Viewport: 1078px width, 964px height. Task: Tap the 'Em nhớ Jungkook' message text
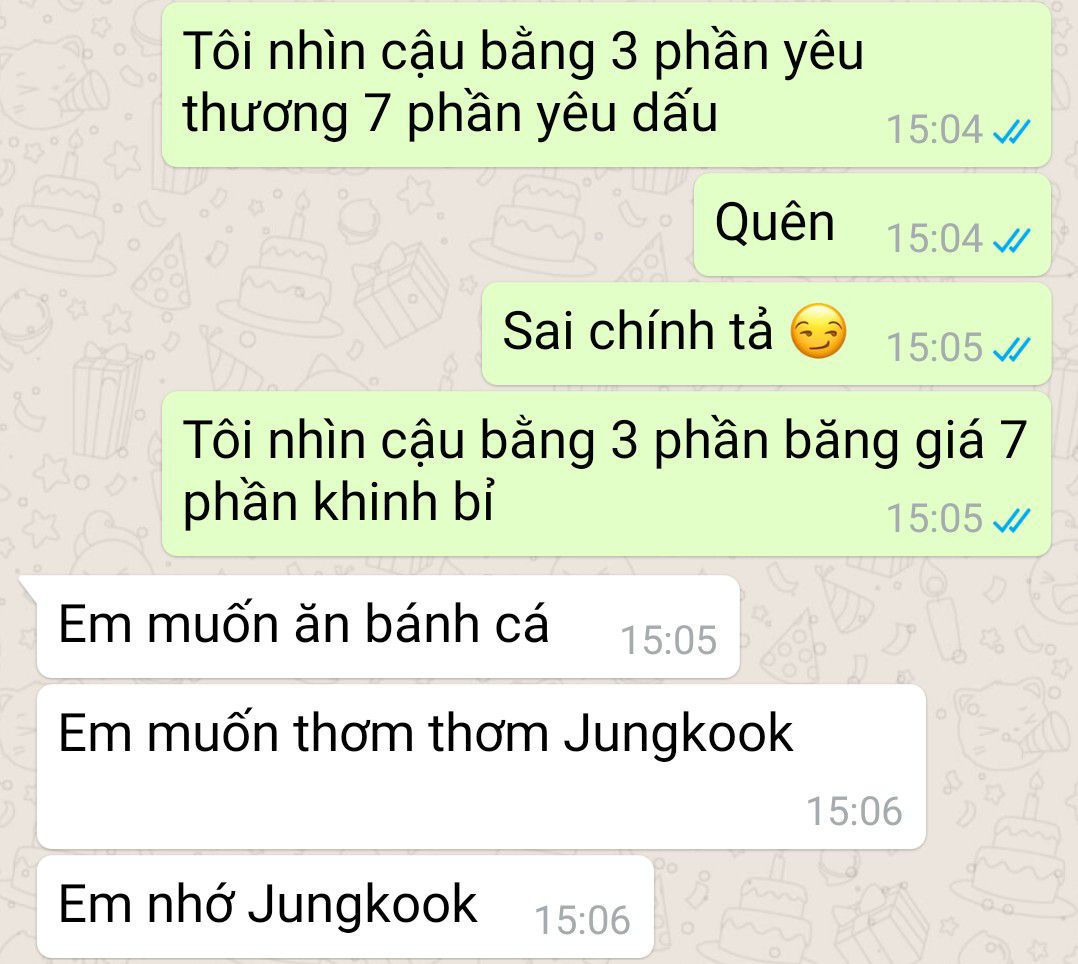point(267,905)
